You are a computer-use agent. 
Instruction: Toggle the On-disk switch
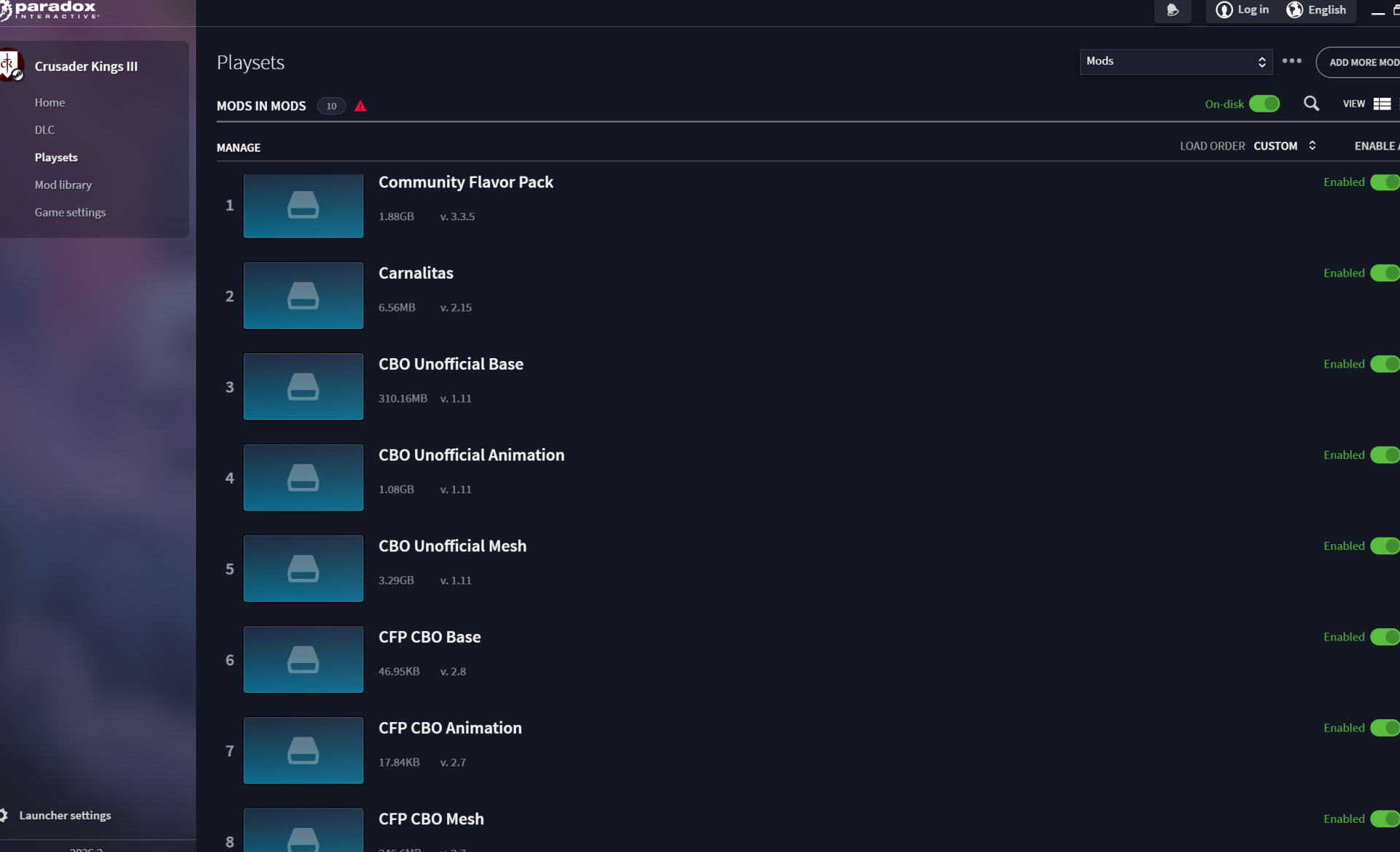pyautogui.click(x=1264, y=104)
